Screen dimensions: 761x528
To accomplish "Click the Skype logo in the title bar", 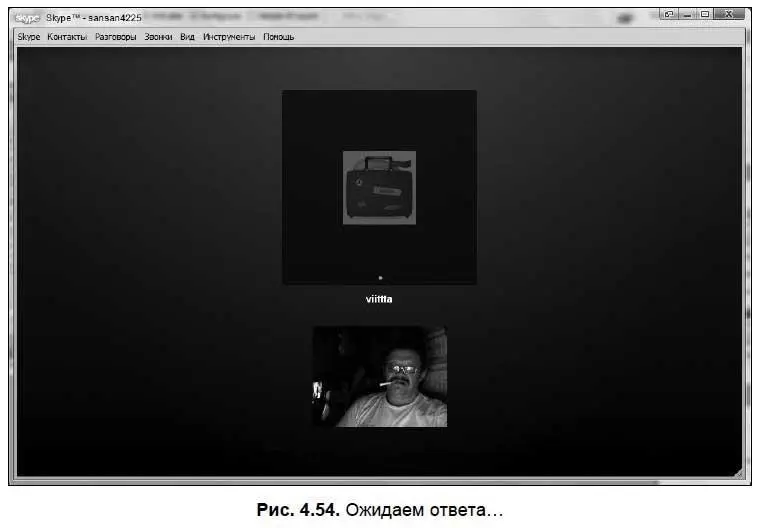I will point(28,17).
